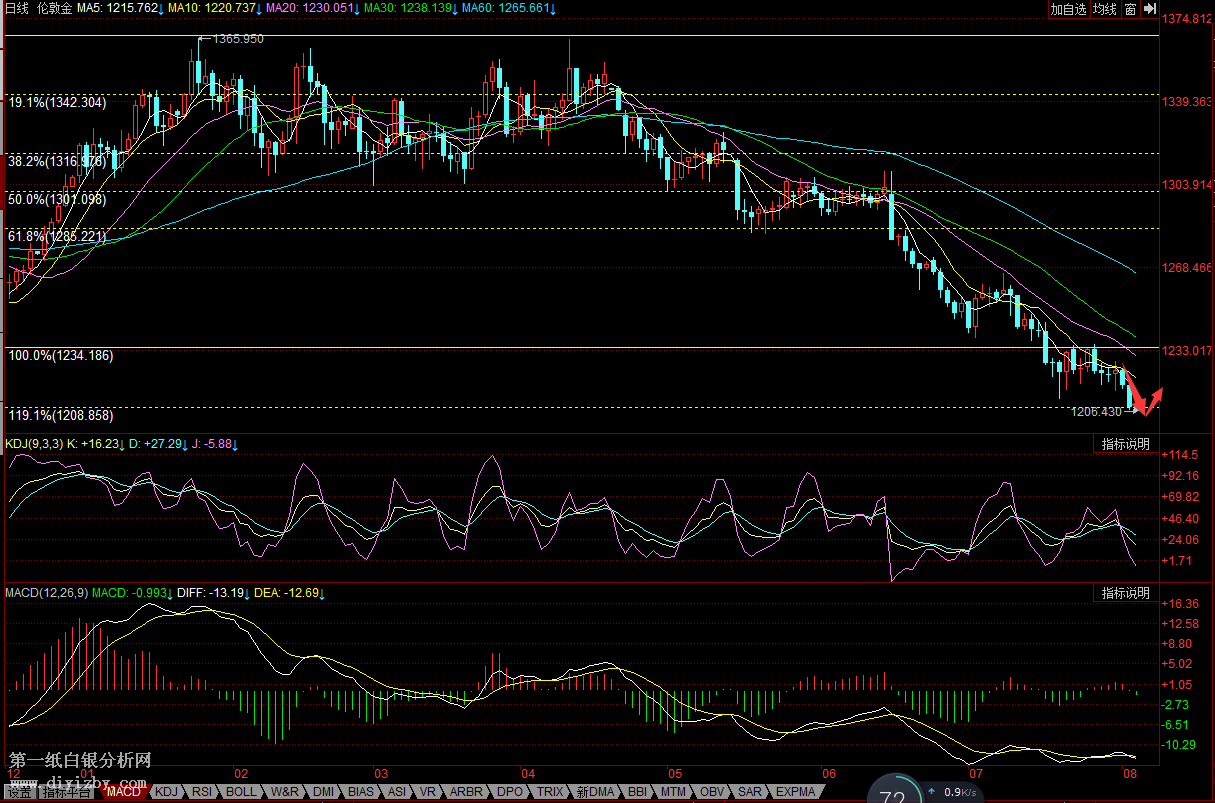Click the MA5: 1215.762 readout
The width and height of the screenshot is (1215, 803).
coord(119,8)
